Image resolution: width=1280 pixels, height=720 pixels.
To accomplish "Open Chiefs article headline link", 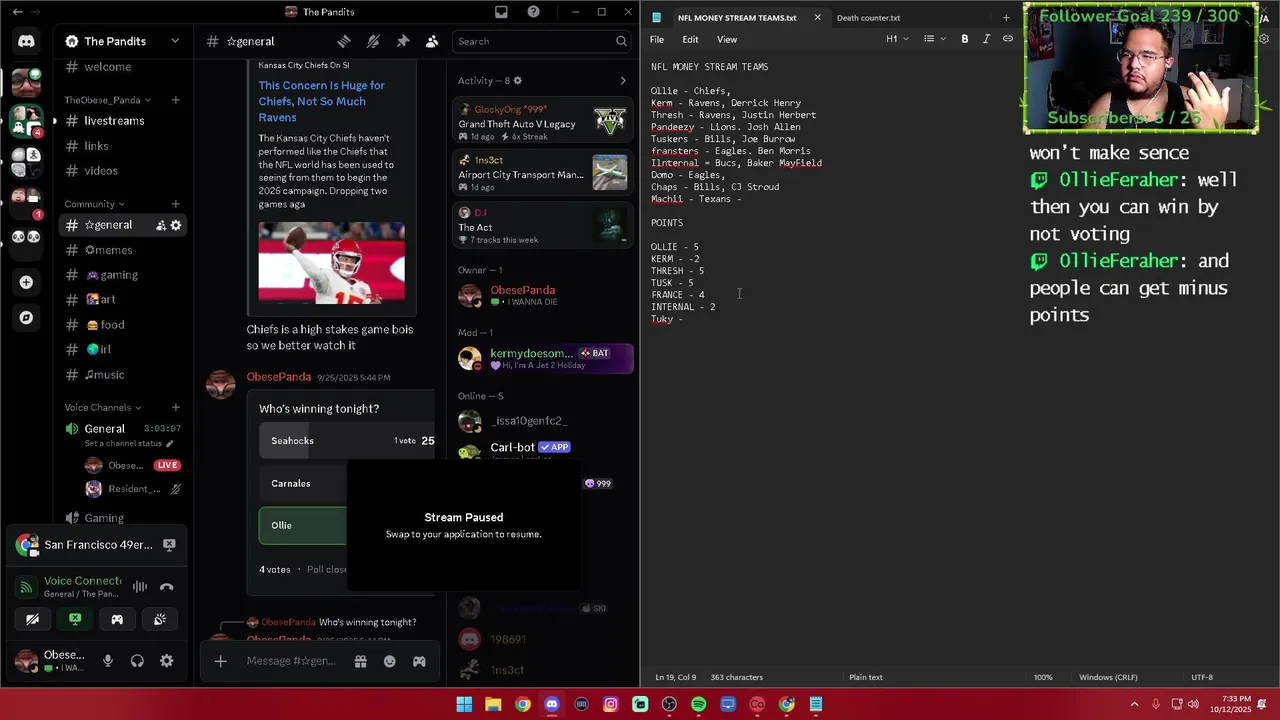I will pyautogui.click(x=321, y=101).
